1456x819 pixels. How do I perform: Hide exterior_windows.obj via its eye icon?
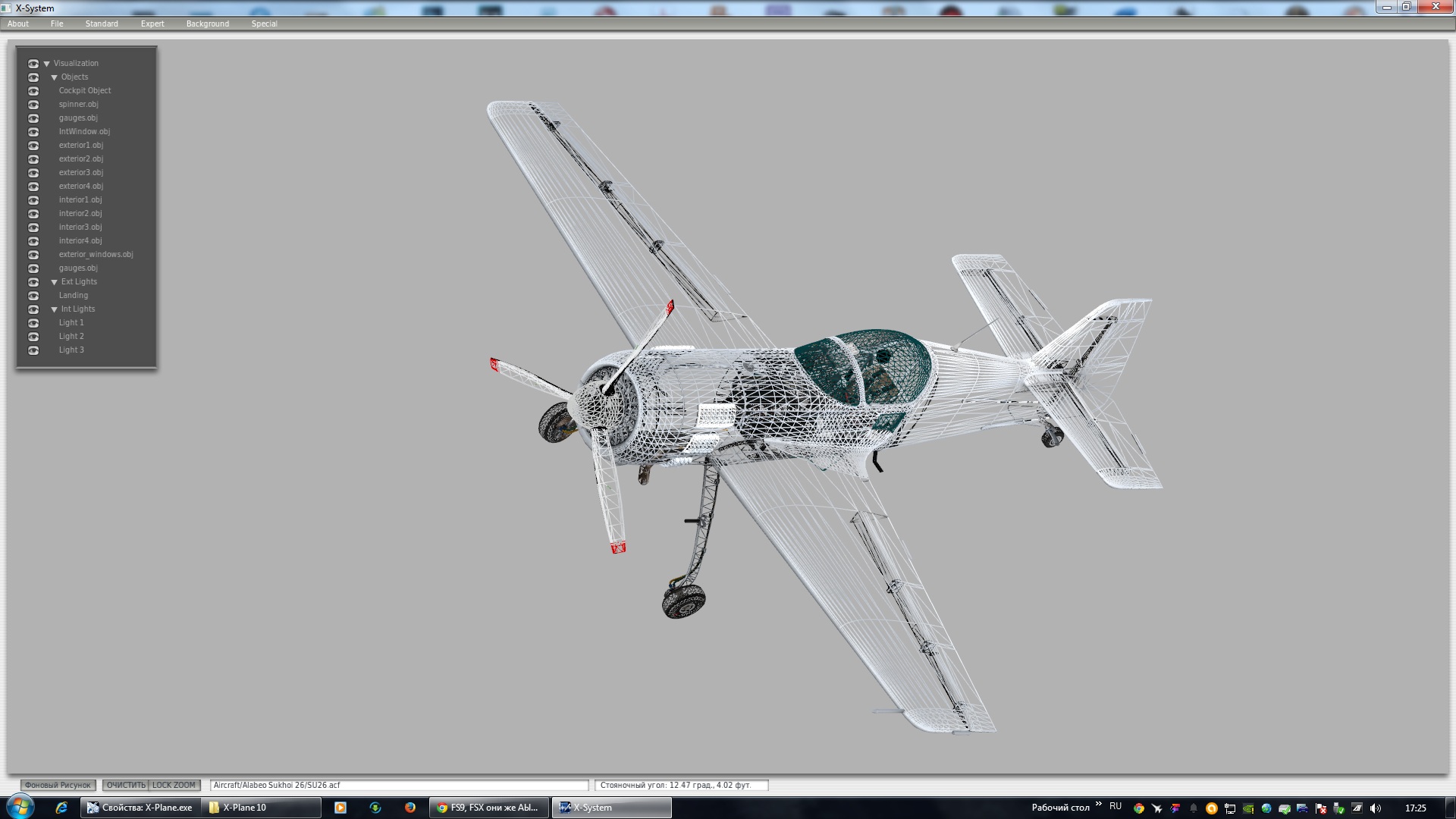coord(33,255)
